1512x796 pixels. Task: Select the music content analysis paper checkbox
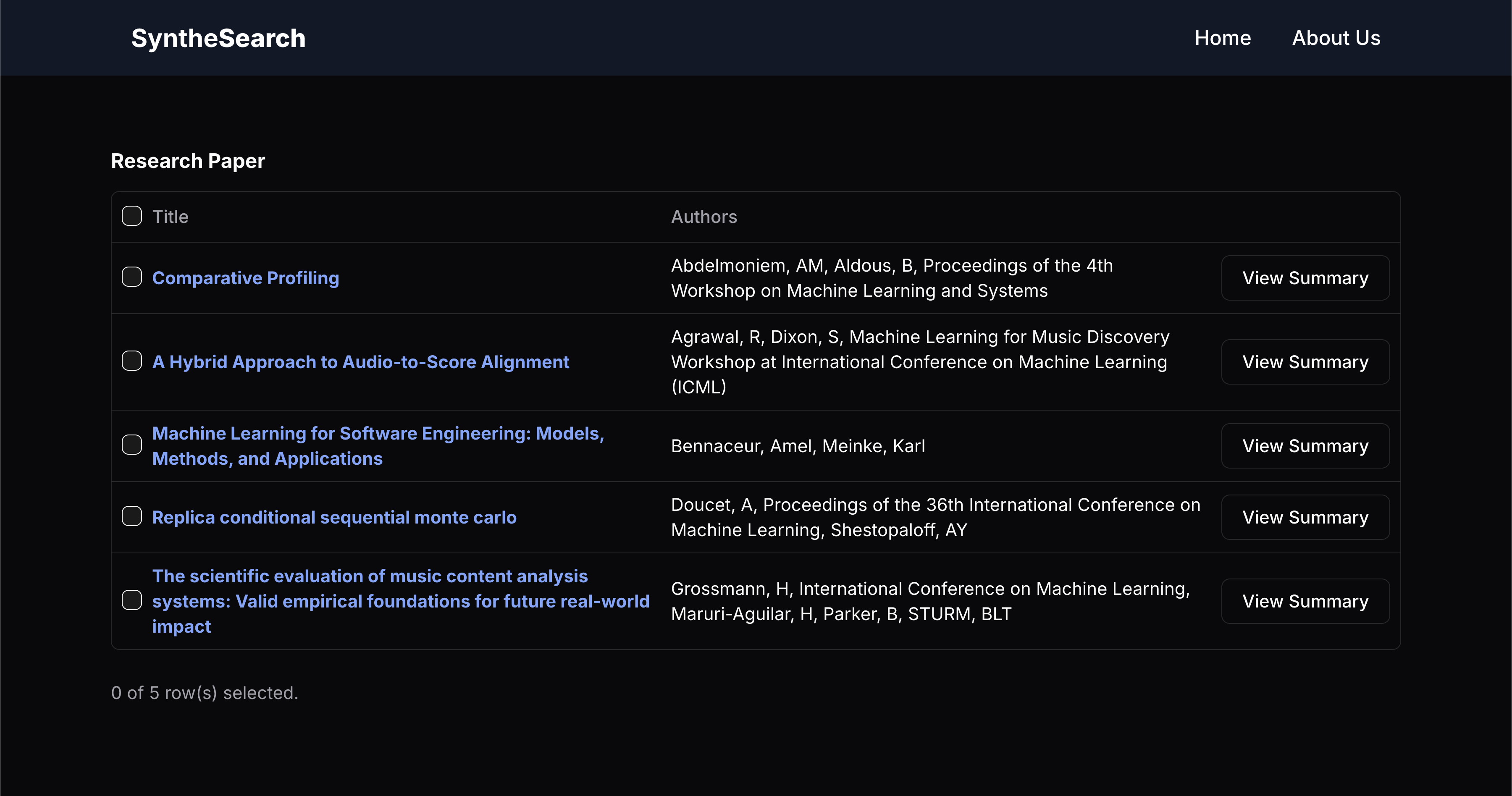tap(131, 600)
